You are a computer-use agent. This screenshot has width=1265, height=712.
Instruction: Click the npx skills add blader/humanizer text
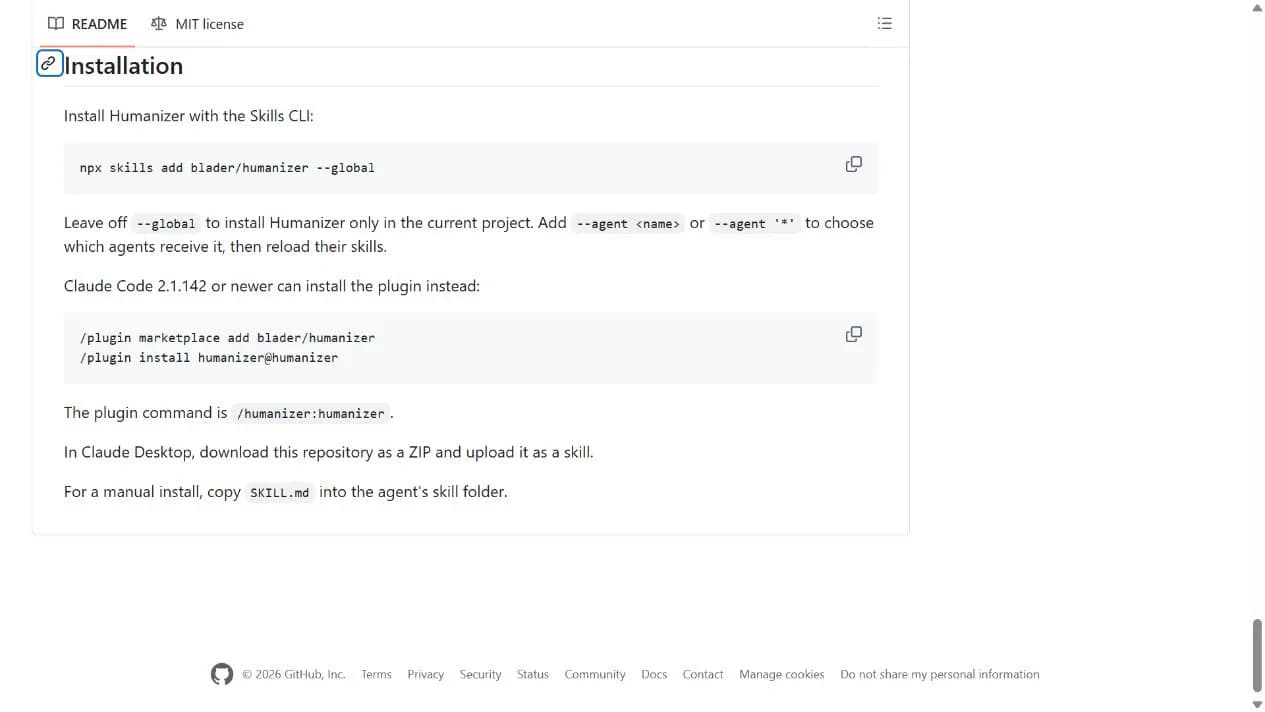point(194,168)
